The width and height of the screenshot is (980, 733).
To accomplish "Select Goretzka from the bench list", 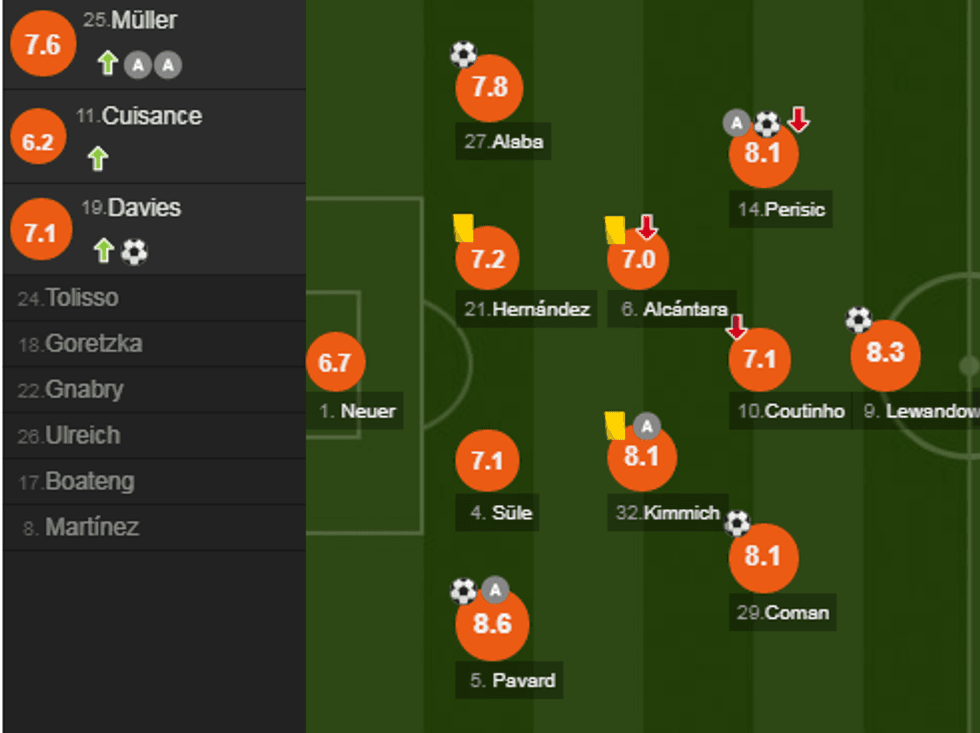I will click(92, 344).
